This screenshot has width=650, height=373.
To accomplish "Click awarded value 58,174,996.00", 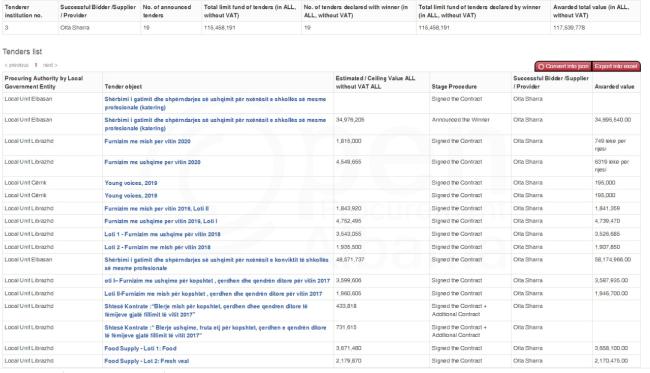I will tap(613, 260).
